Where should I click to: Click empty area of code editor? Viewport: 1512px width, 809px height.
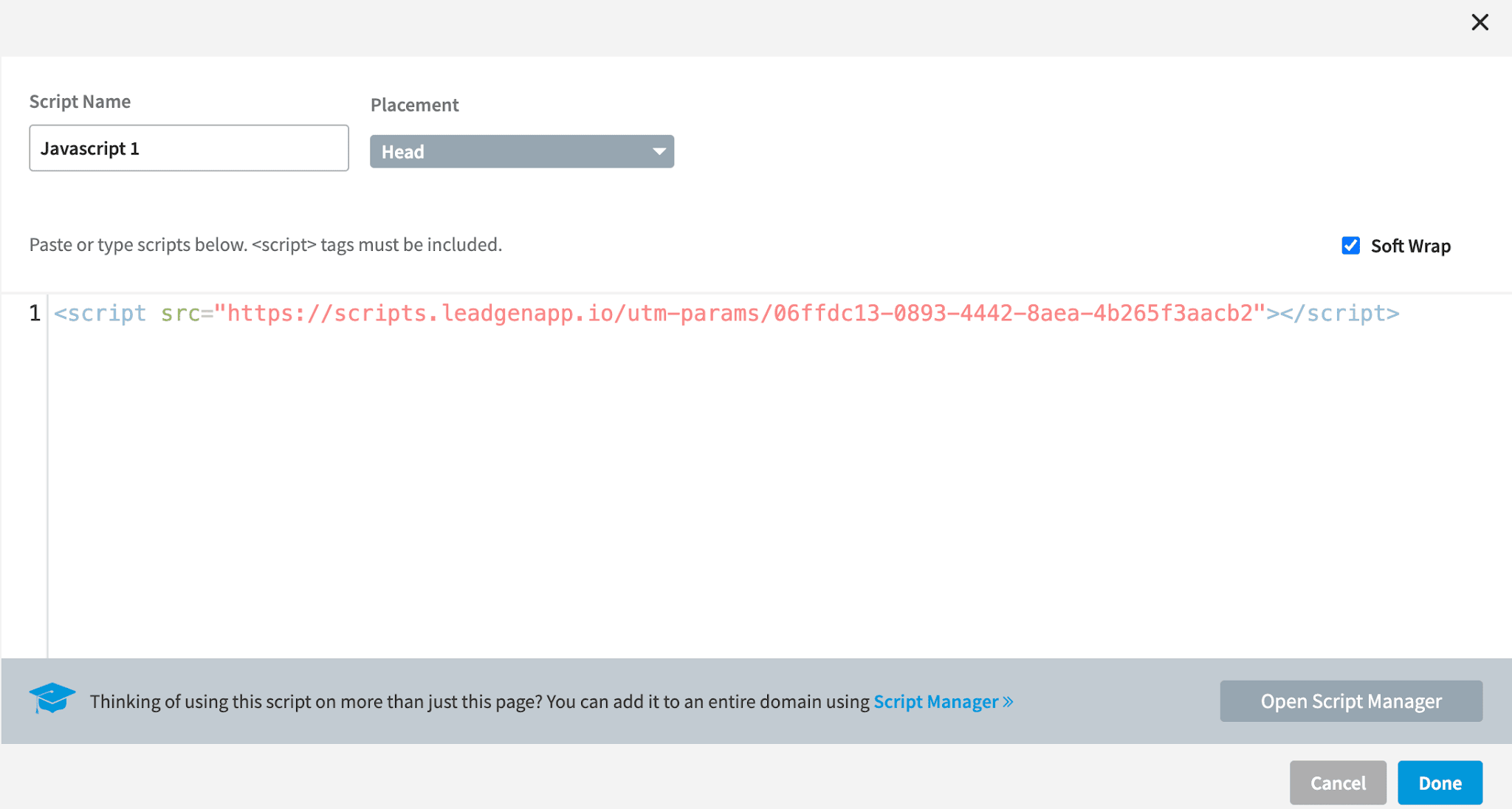coord(738,502)
